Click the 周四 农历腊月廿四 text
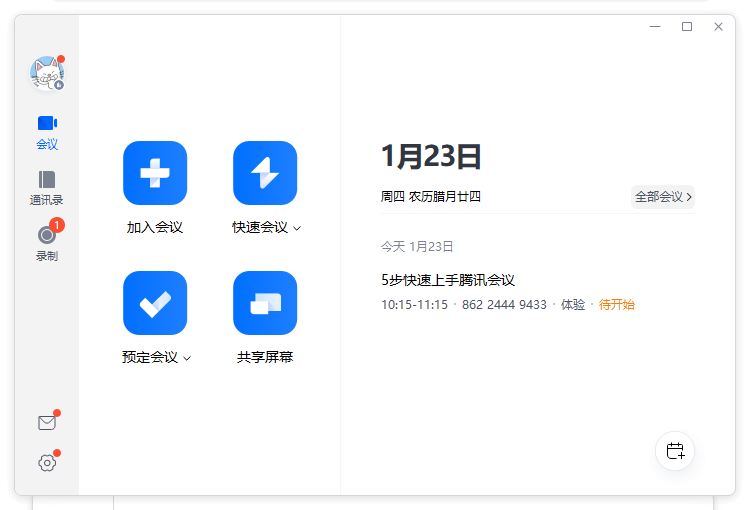 430,197
